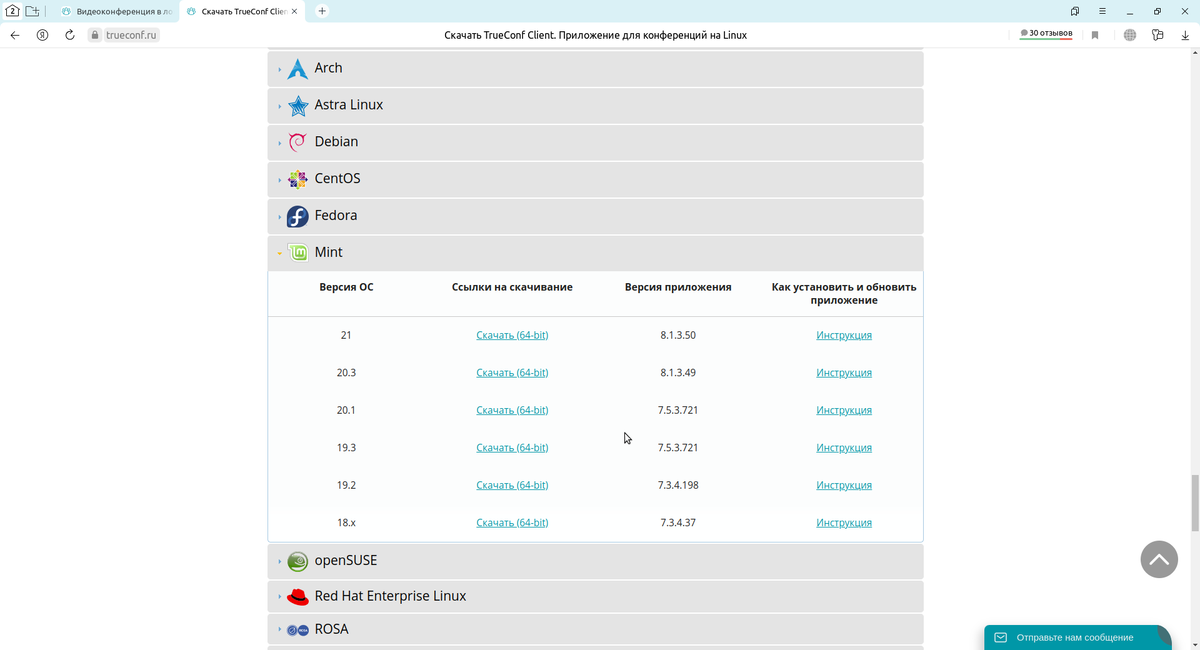The width and height of the screenshot is (1200, 650).
Task: Open Инструкция for Mint 19.3
Action: coord(844,448)
